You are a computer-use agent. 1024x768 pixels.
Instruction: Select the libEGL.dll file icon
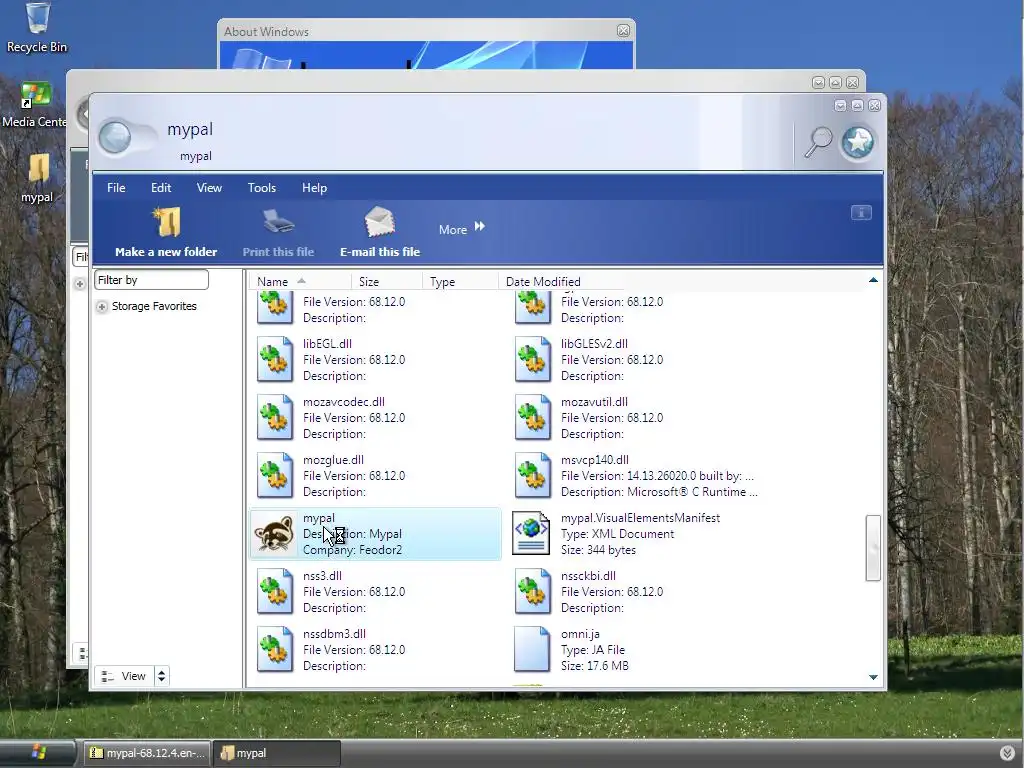274,359
